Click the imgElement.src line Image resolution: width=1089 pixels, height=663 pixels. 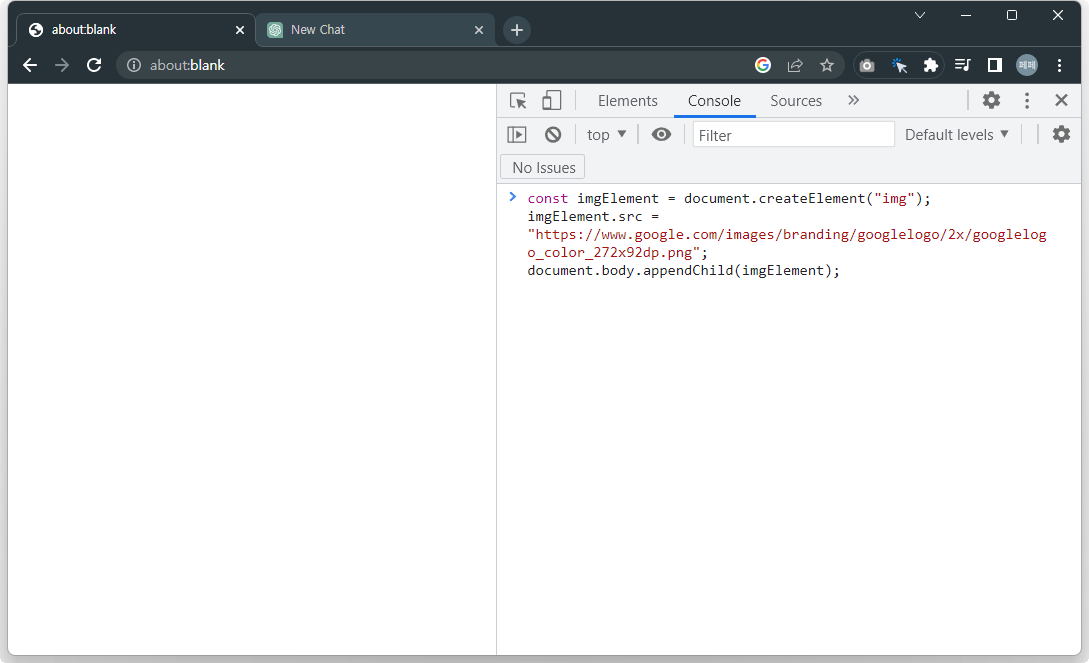(593, 217)
